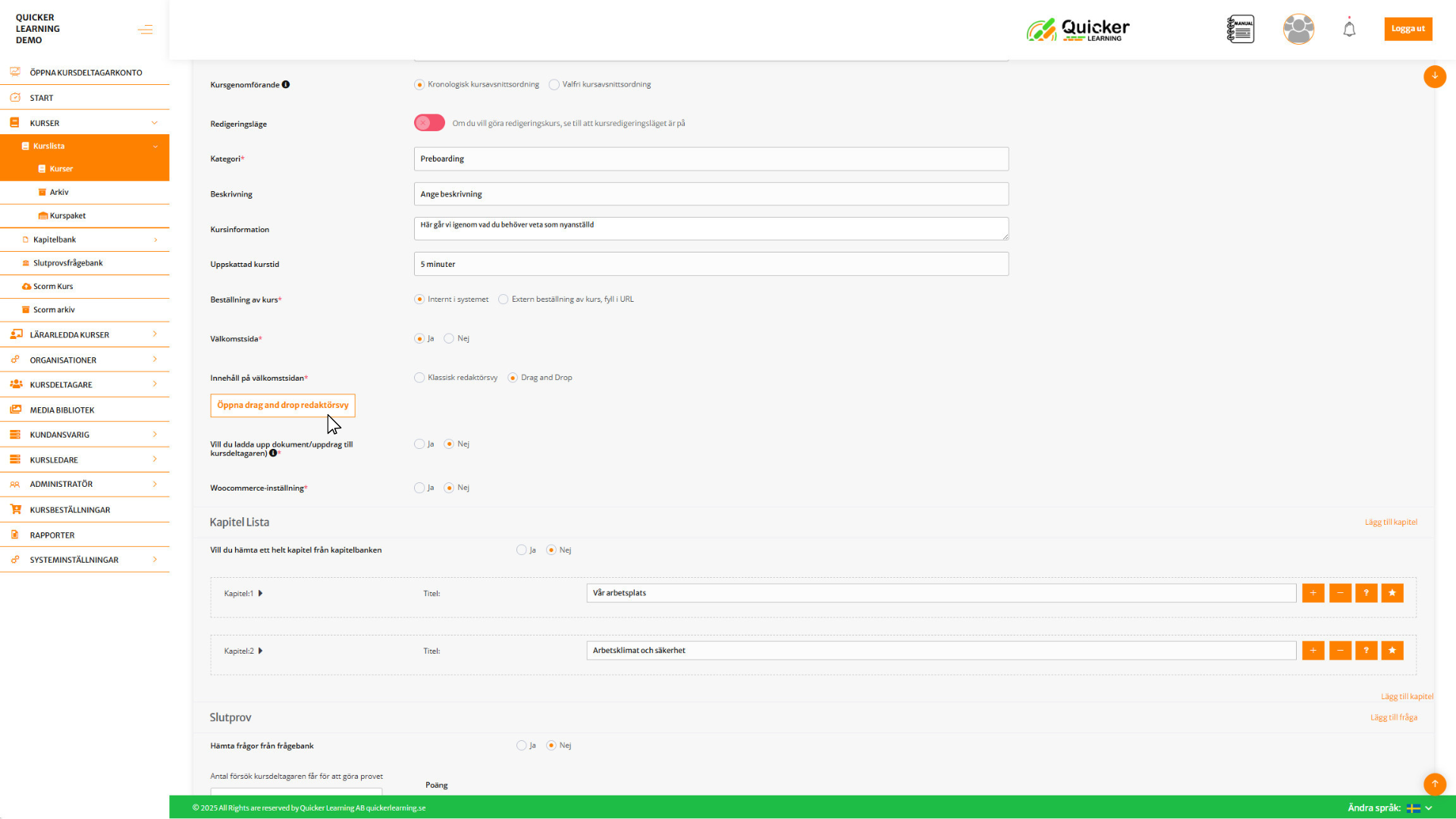Click plus icon for chapter Vår arbetsplats
This screenshot has width=1456, height=819.
(x=1313, y=593)
